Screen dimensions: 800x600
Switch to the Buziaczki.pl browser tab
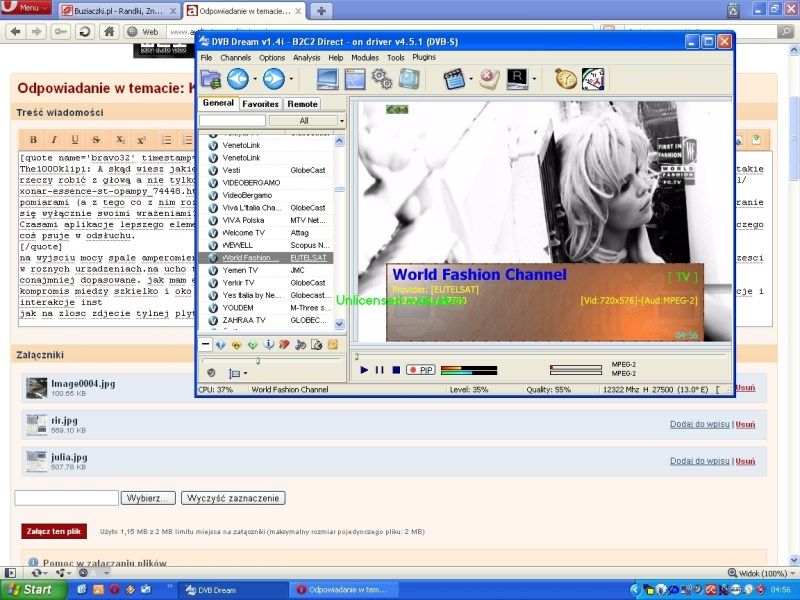pos(118,11)
